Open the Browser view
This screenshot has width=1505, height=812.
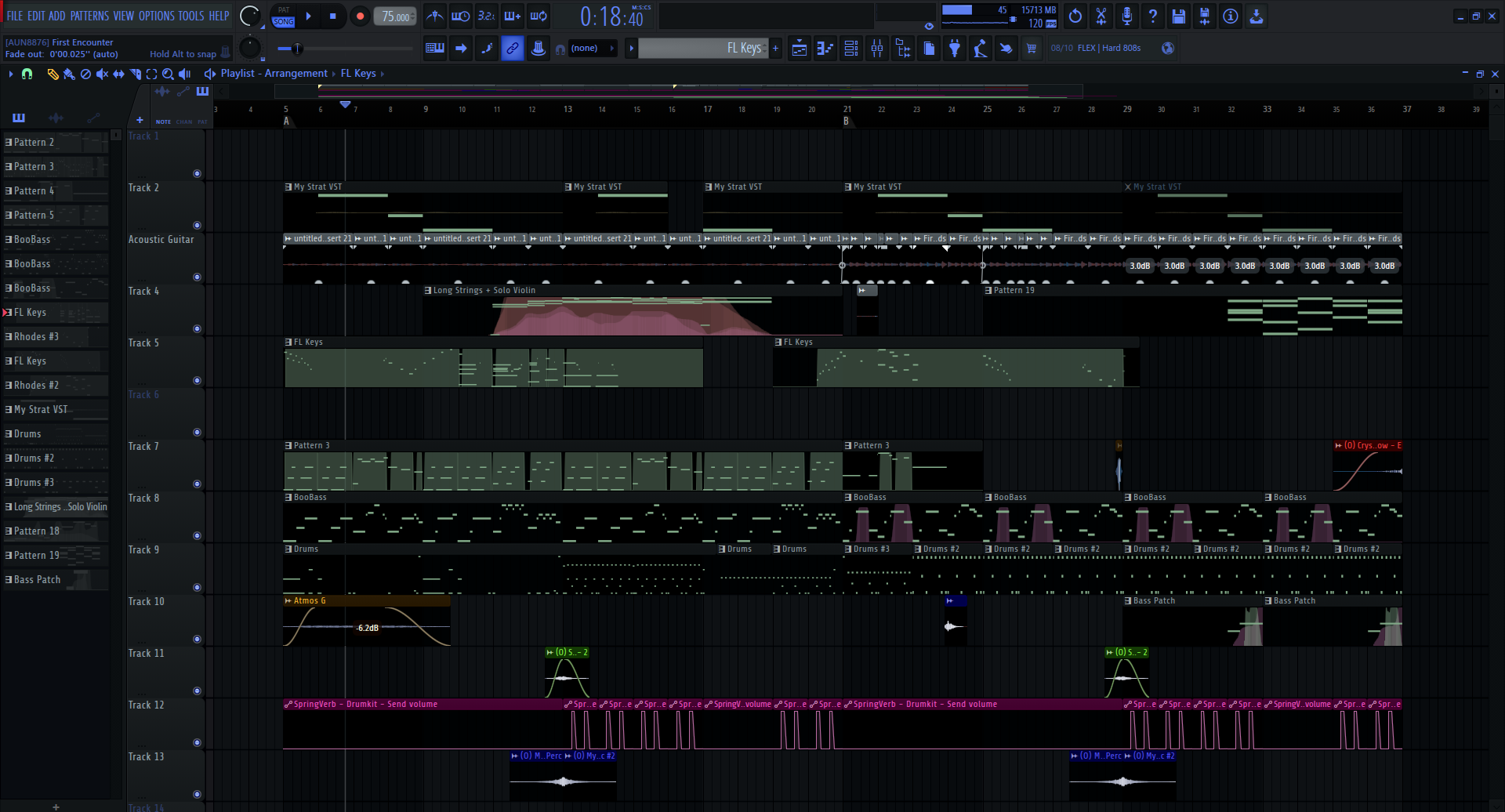(x=903, y=49)
